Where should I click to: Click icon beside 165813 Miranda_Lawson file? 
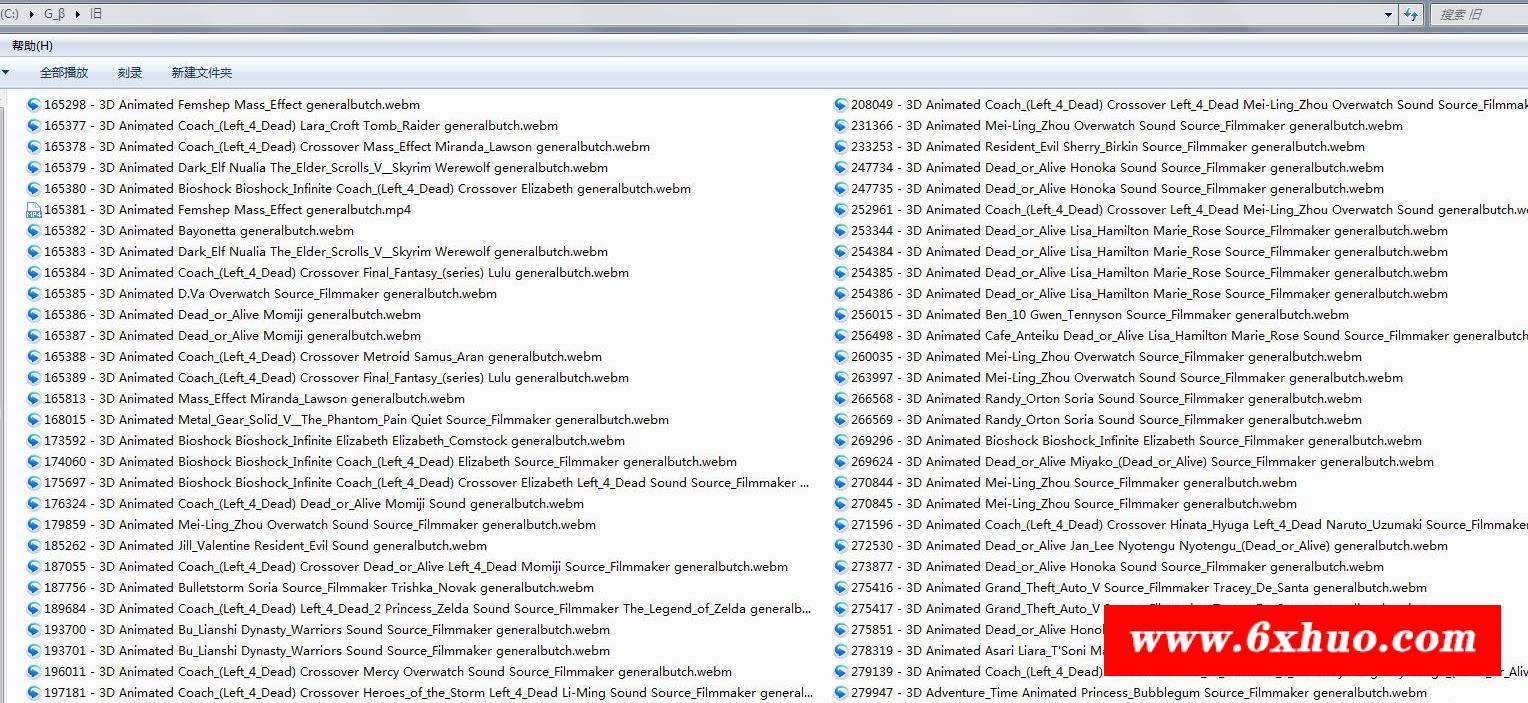tap(33, 398)
